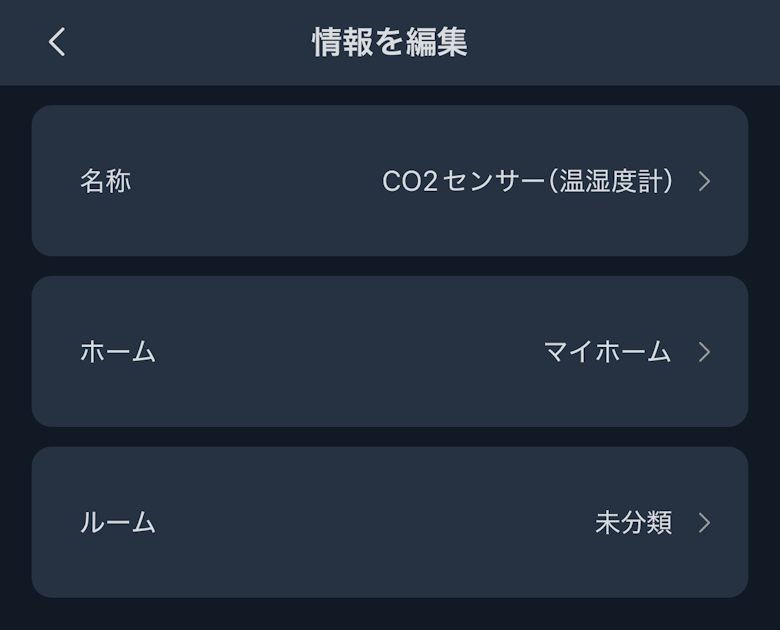The height and width of the screenshot is (630, 780).
Task: Click the device name CO2センサー(温湿度計)
Action: 528,181
